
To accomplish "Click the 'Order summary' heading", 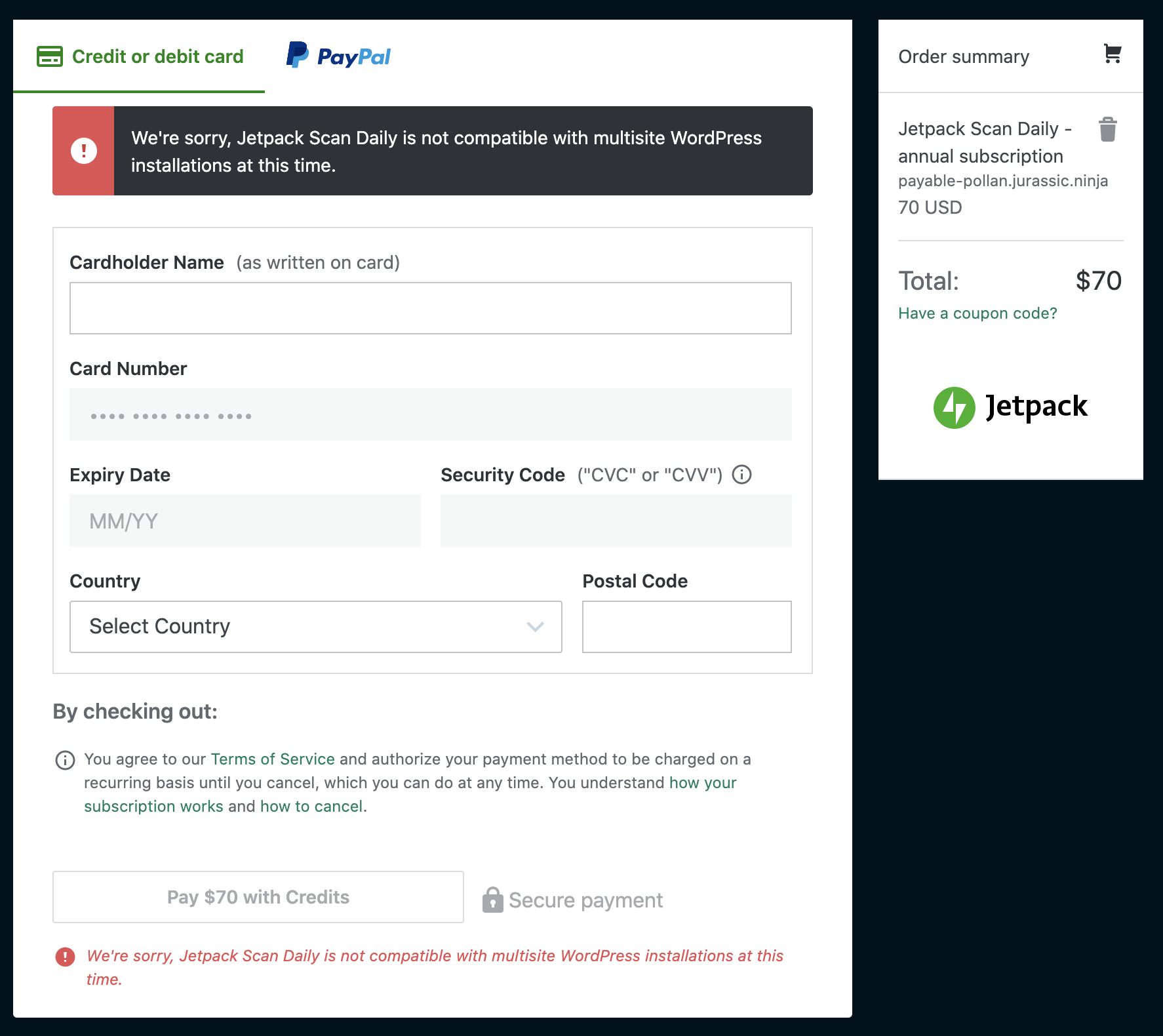I will click(x=964, y=56).
